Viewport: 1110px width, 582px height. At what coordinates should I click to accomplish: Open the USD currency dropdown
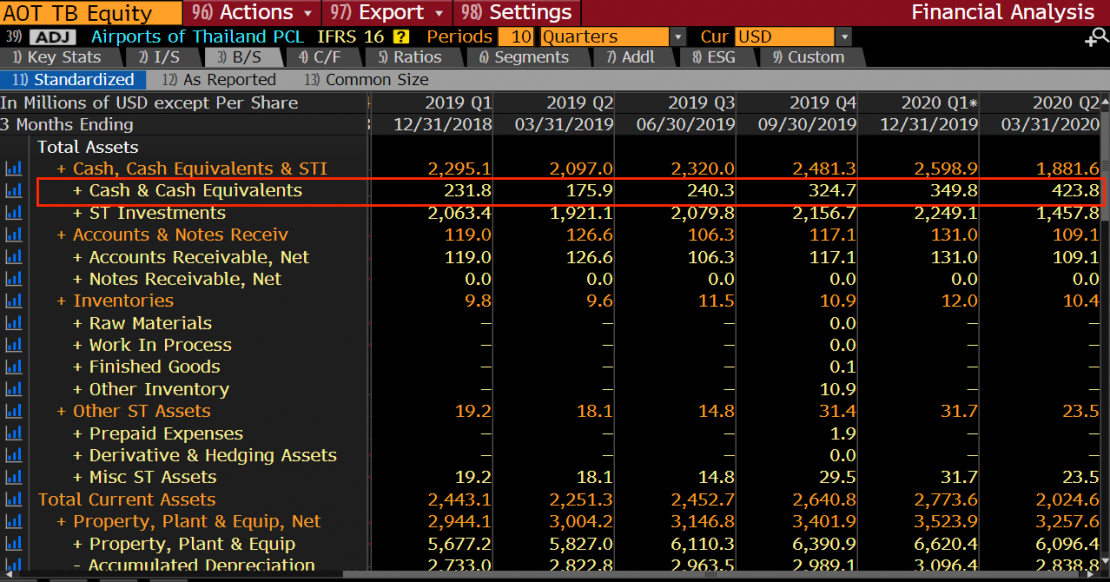(844, 37)
